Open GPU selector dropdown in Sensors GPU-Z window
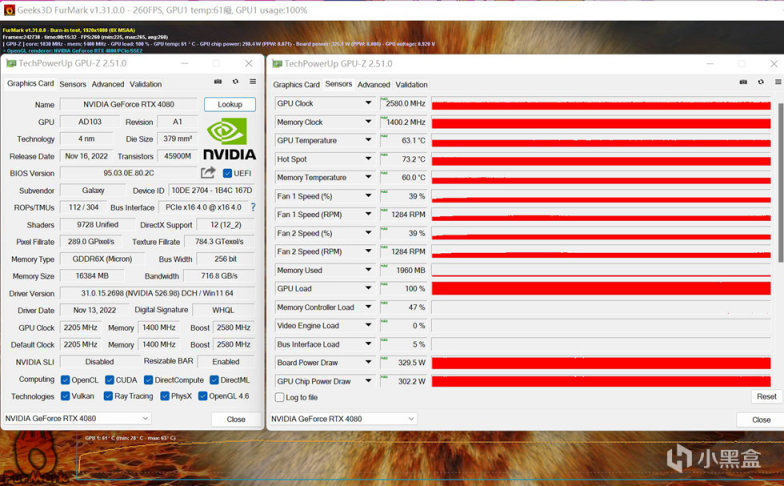This screenshot has width=784, height=486. tap(343, 418)
